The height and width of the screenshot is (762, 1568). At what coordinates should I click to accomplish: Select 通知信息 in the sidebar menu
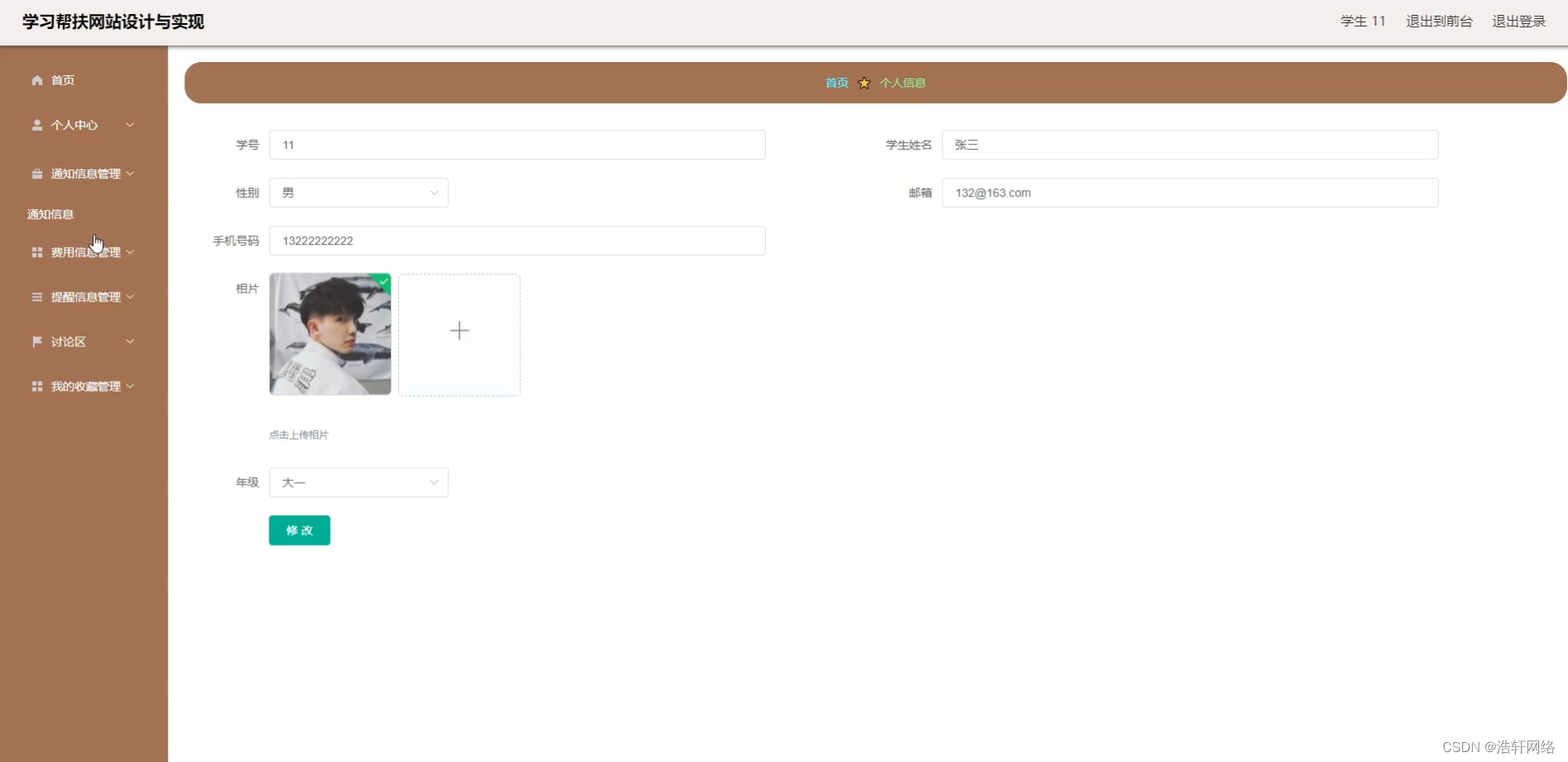50,214
